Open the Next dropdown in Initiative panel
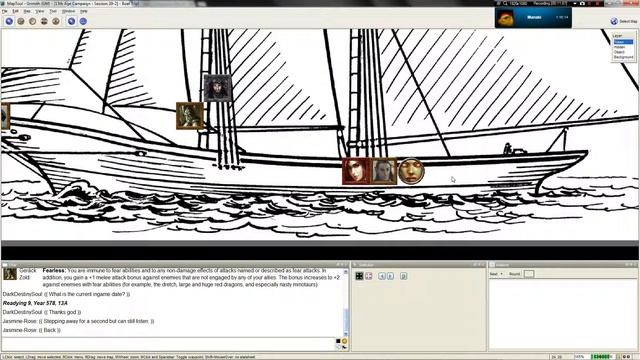The width and height of the screenshot is (640, 360). pyautogui.click(x=496, y=274)
